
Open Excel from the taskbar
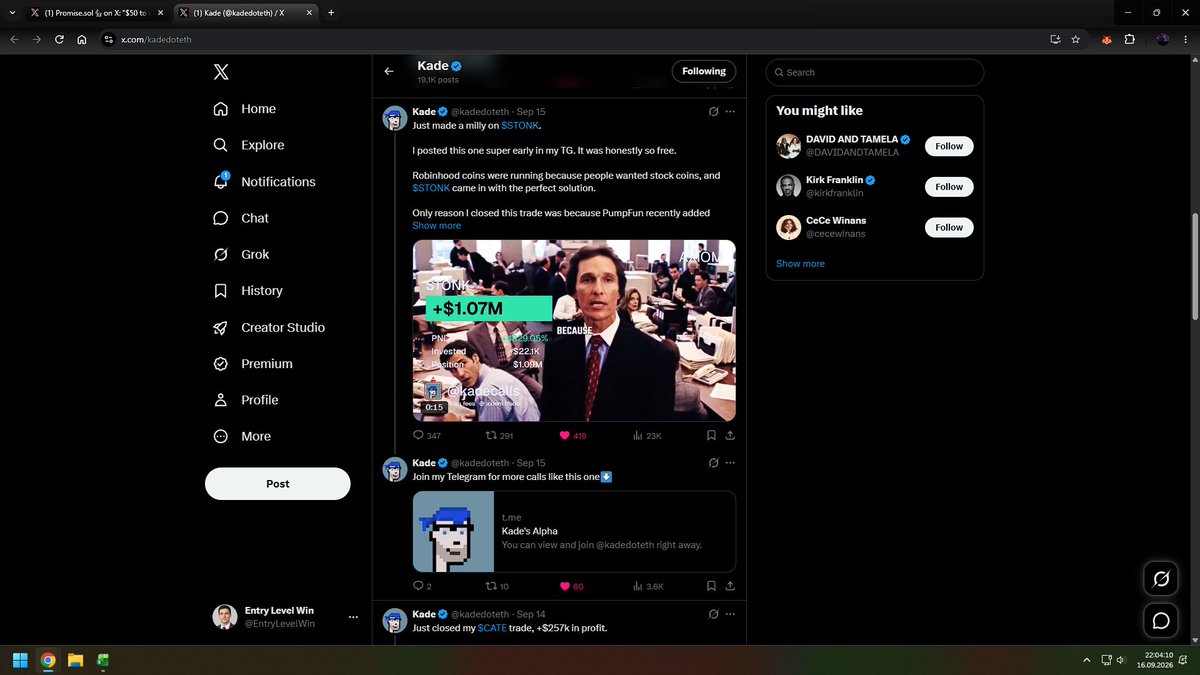point(102,660)
